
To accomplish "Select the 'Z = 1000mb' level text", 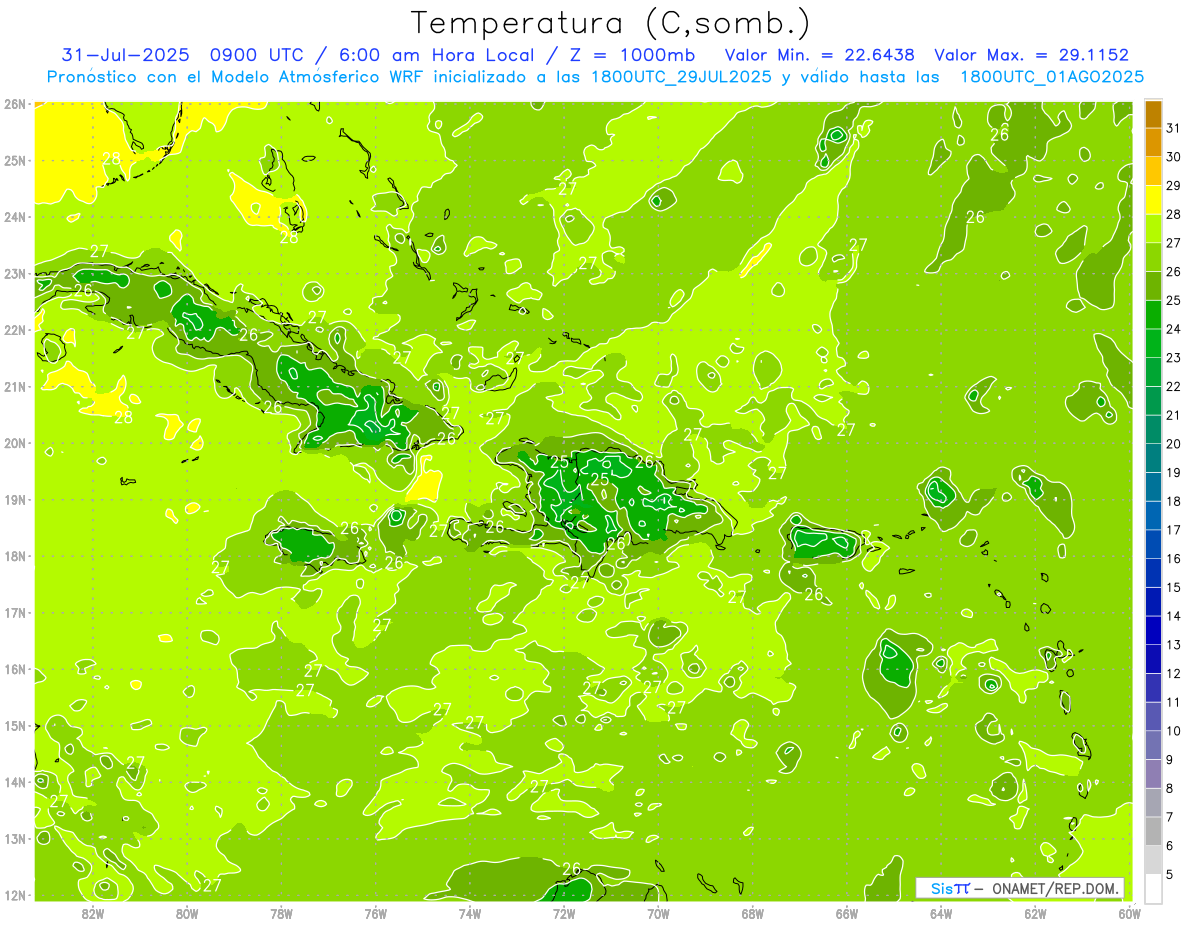I will click(632, 55).
